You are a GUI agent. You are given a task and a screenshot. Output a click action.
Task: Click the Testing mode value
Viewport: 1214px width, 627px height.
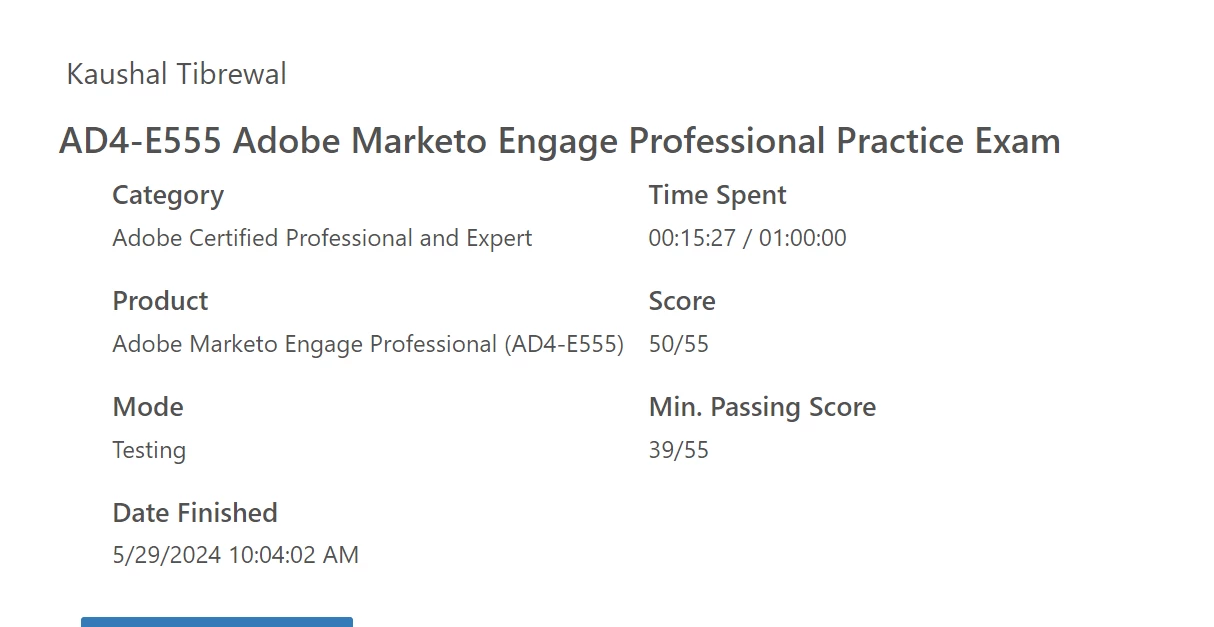pyautogui.click(x=149, y=451)
